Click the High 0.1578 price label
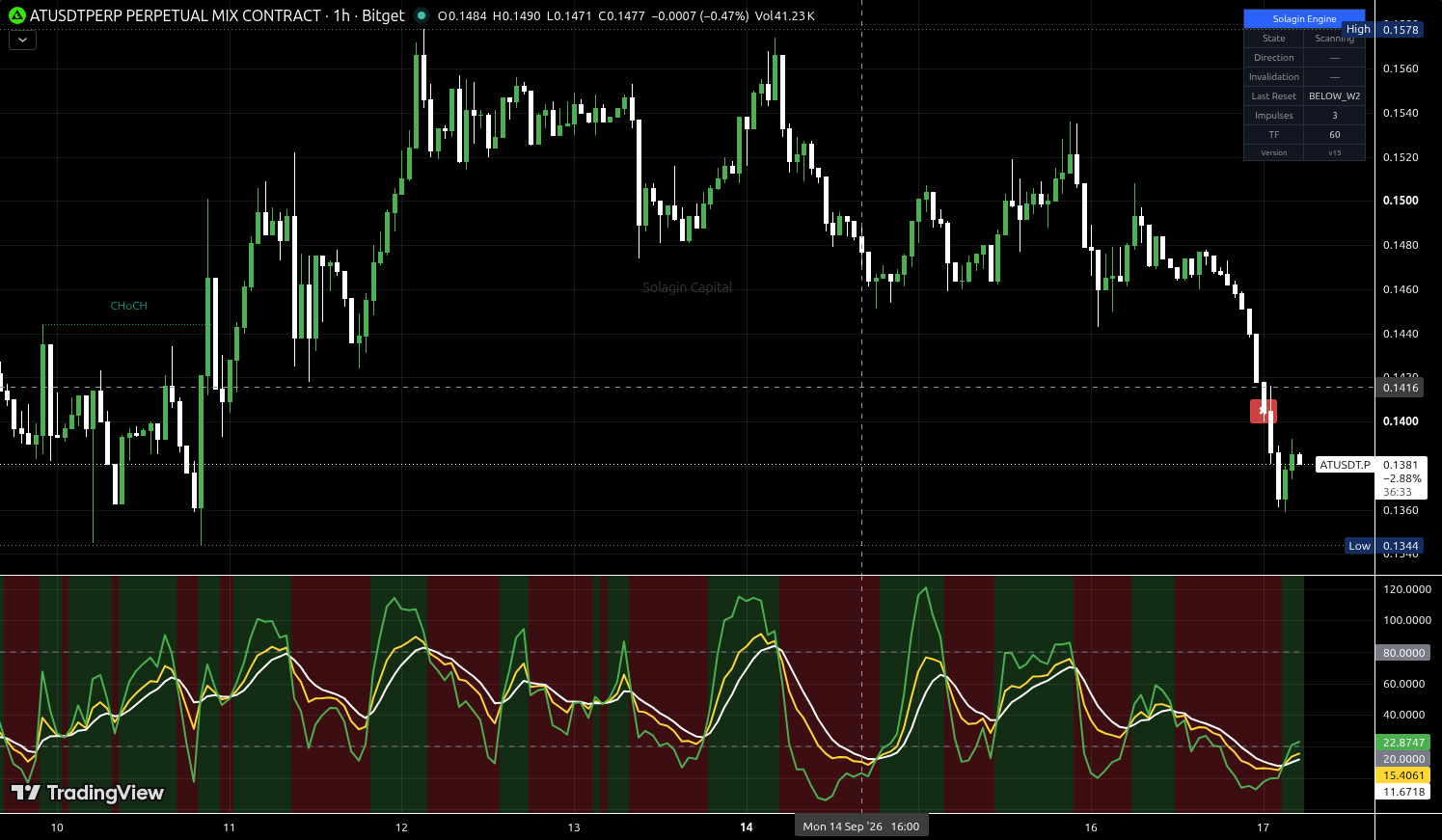The width and height of the screenshot is (1442, 840). (x=1384, y=30)
